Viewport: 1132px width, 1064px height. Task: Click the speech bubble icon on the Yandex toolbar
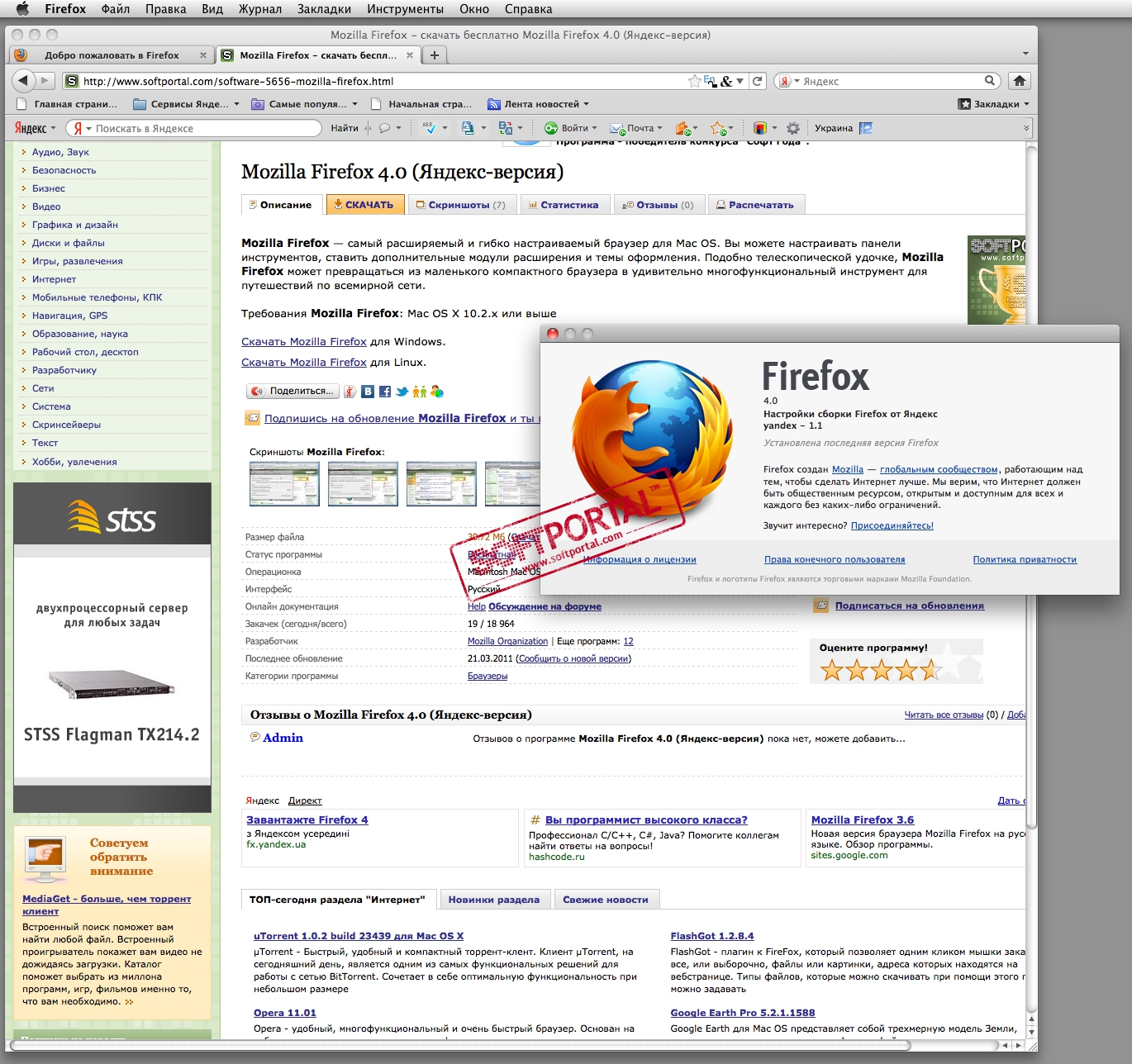(384, 128)
